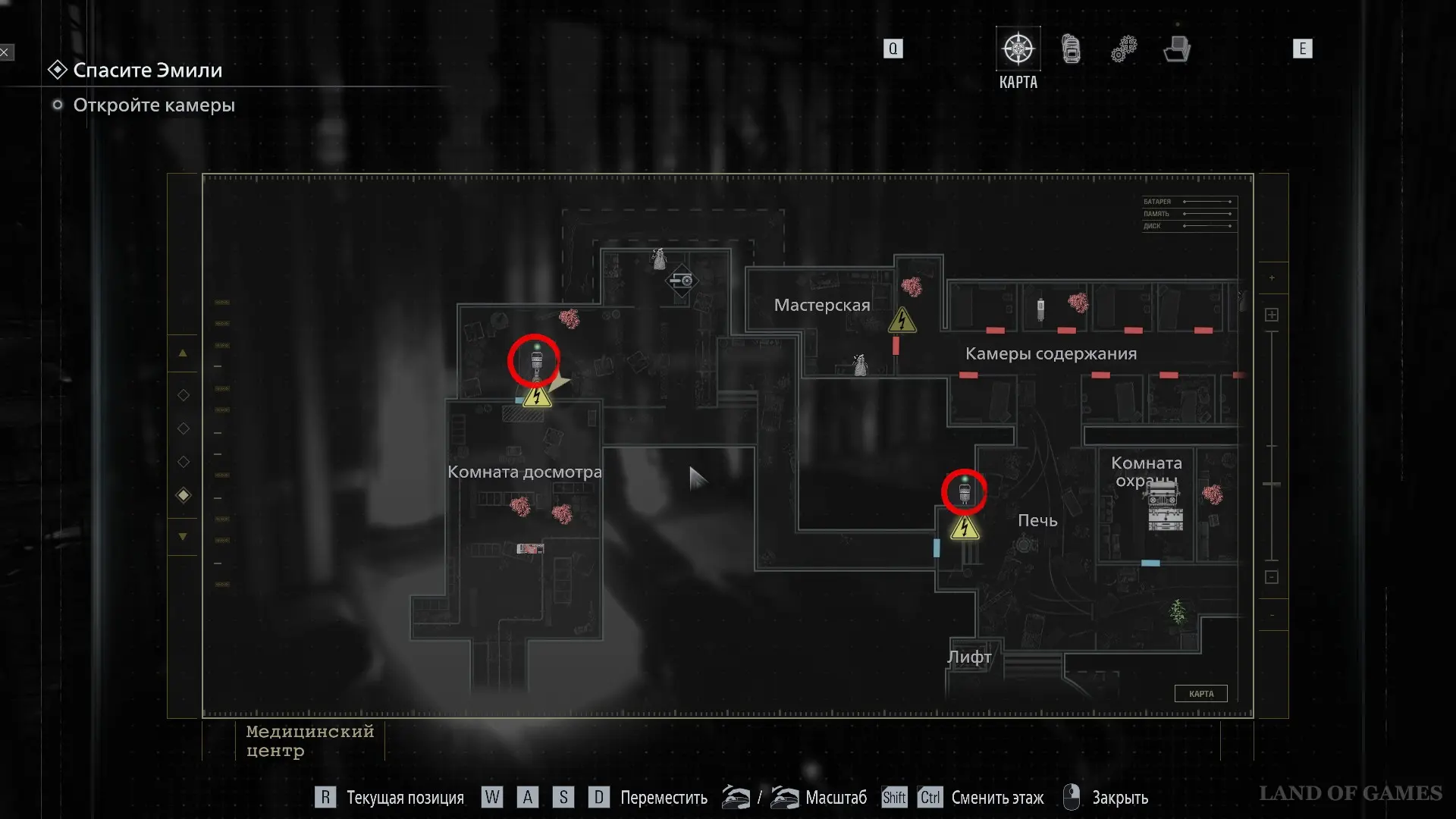Viewport: 1456px width, 819px height.
Task: Open the gears settings tab icon
Action: pos(1124,49)
